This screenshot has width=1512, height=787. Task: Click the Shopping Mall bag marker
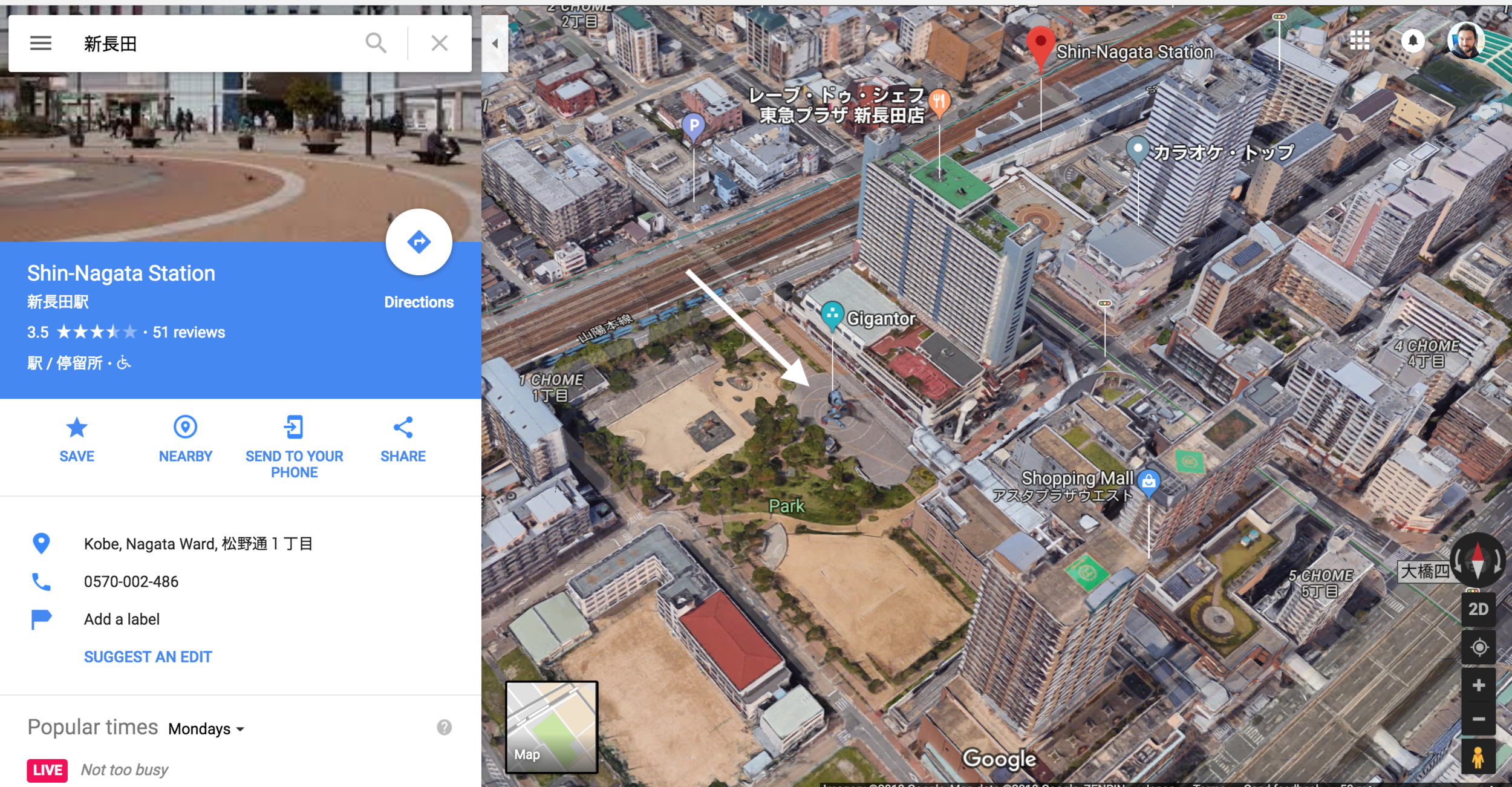pyautogui.click(x=1149, y=484)
